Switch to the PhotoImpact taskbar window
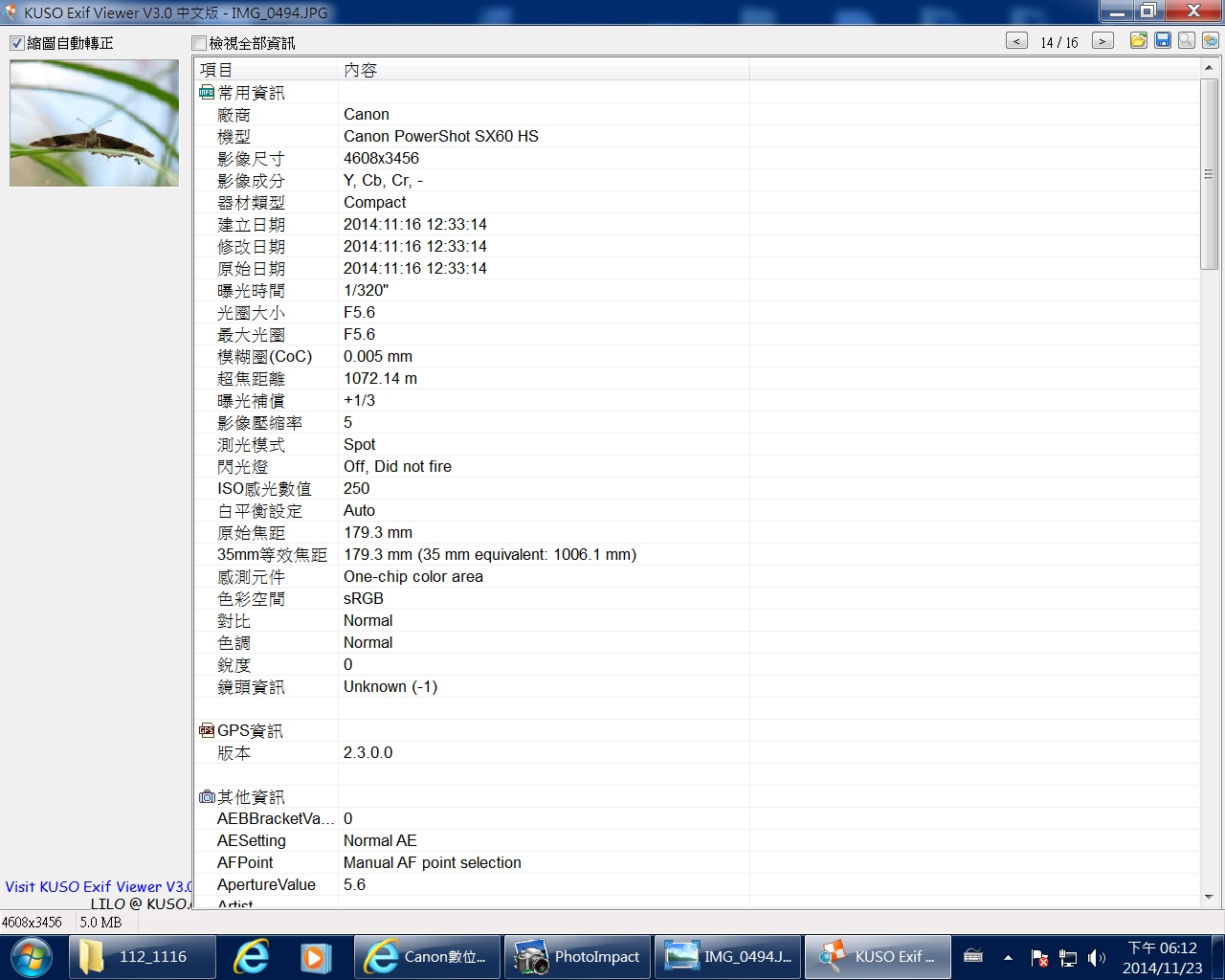Screen dimensions: 1225x980 pyautogui.click(x=577, y=957)
